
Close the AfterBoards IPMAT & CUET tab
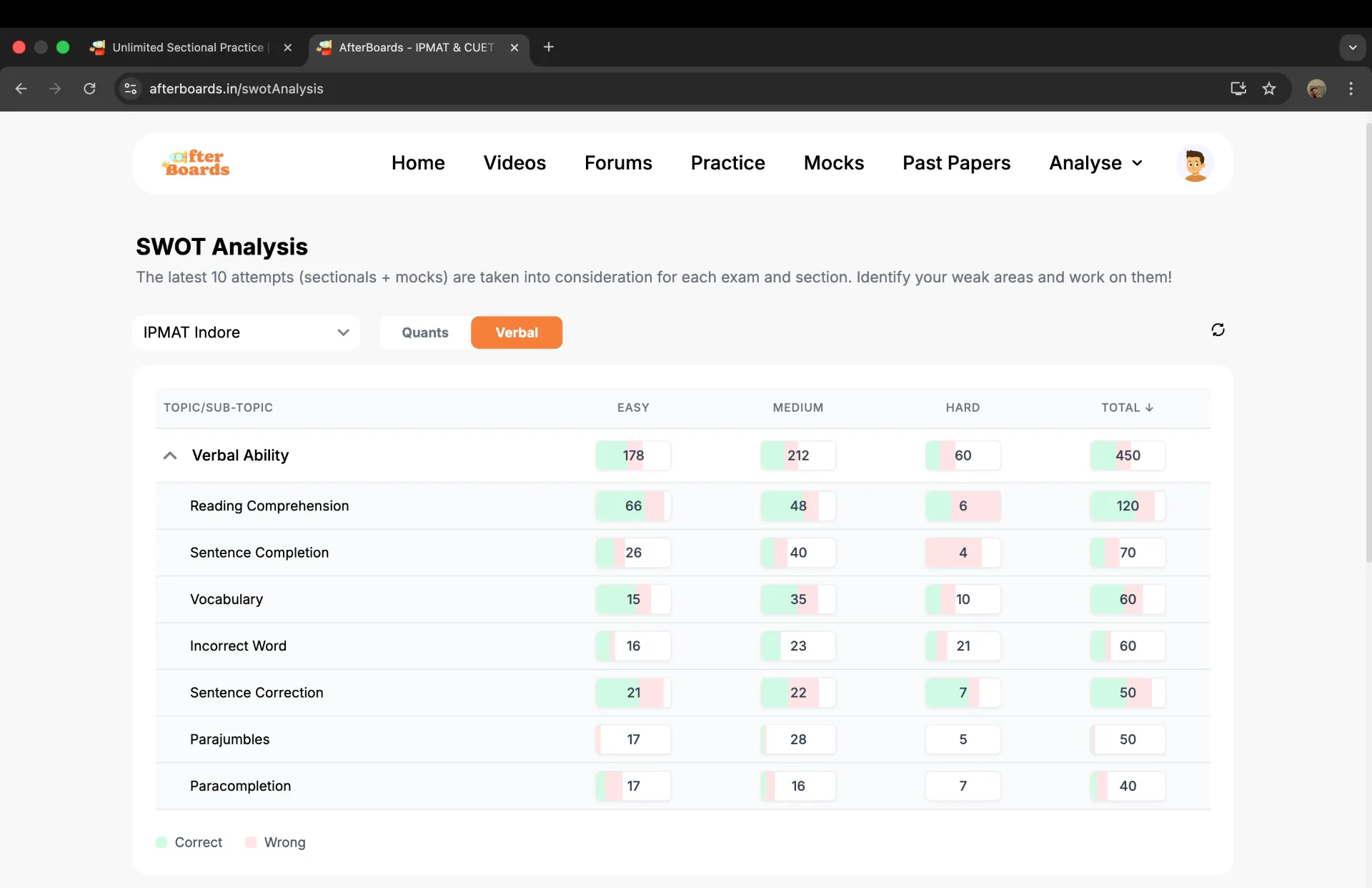pos(514,47)
